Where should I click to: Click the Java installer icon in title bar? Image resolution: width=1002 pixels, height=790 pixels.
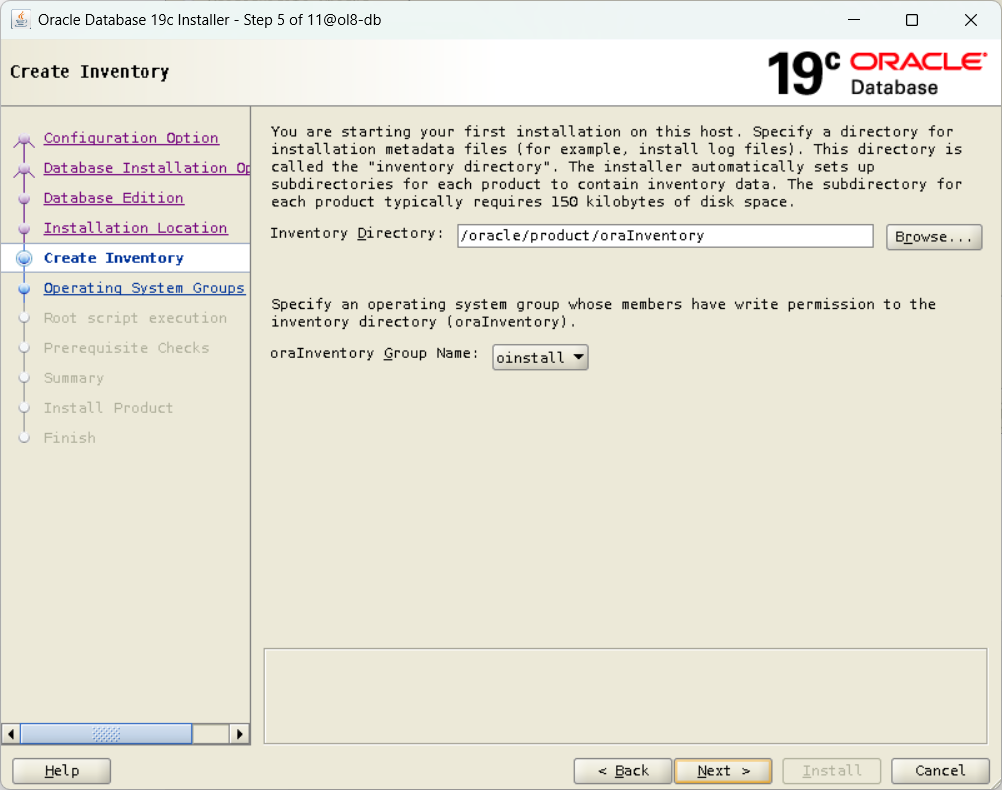(x=20, y=20)
